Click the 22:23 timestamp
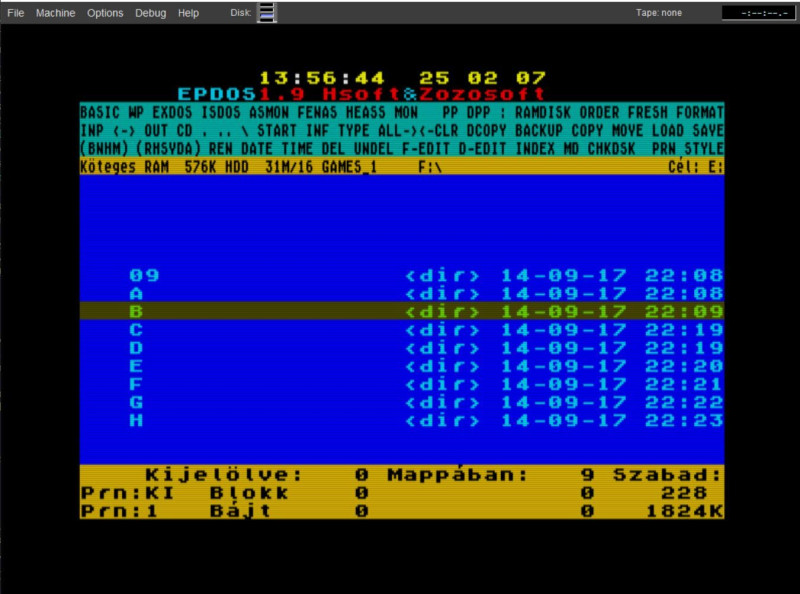 (684, 420)
